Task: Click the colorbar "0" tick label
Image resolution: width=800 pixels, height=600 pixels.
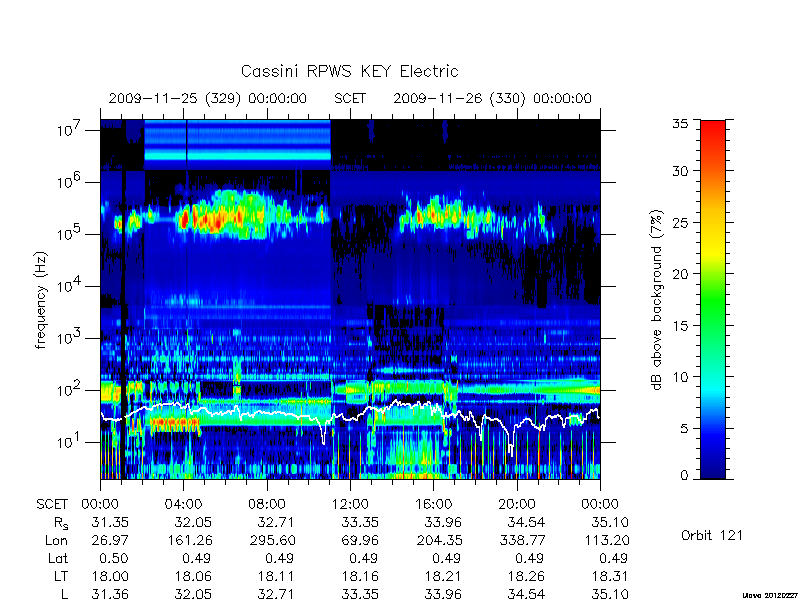Action: (x=684, y=475)
